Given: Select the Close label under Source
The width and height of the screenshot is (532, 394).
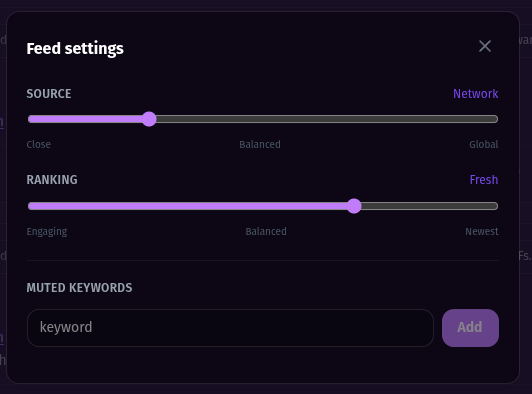Looking at the screenshot, I should point(39,145).
